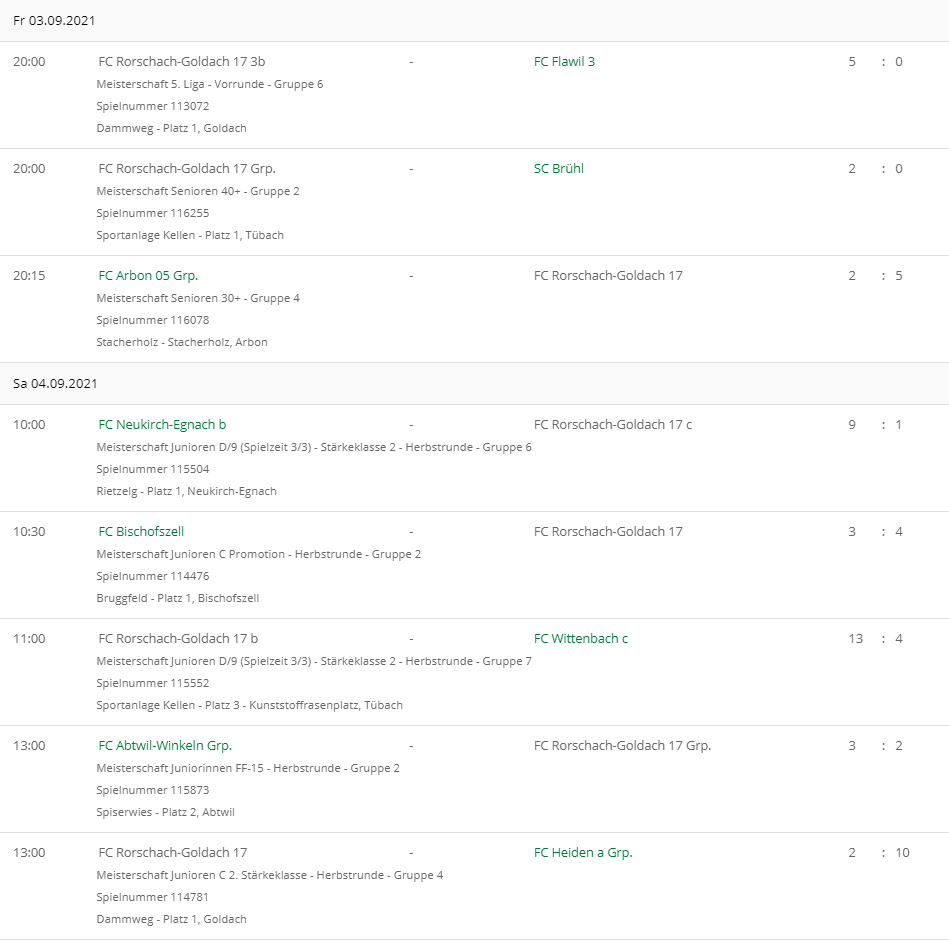Screen dimensions: 949x941
Task: Click the FC Abtwil-Winkeln Grp. link
Action: (x=165, y=746)
